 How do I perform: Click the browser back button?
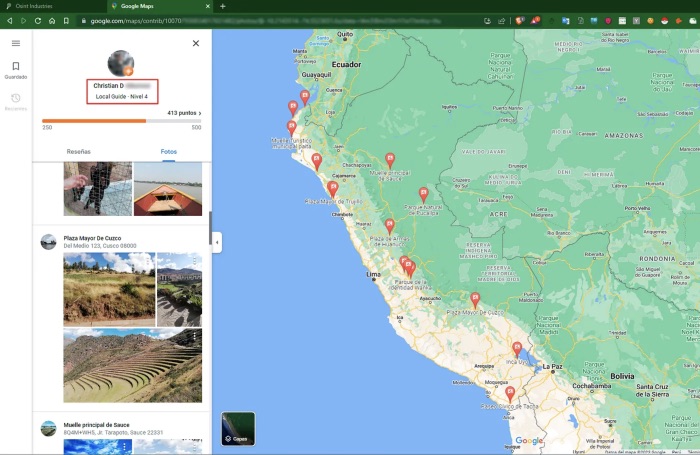(x=9, y=21)
